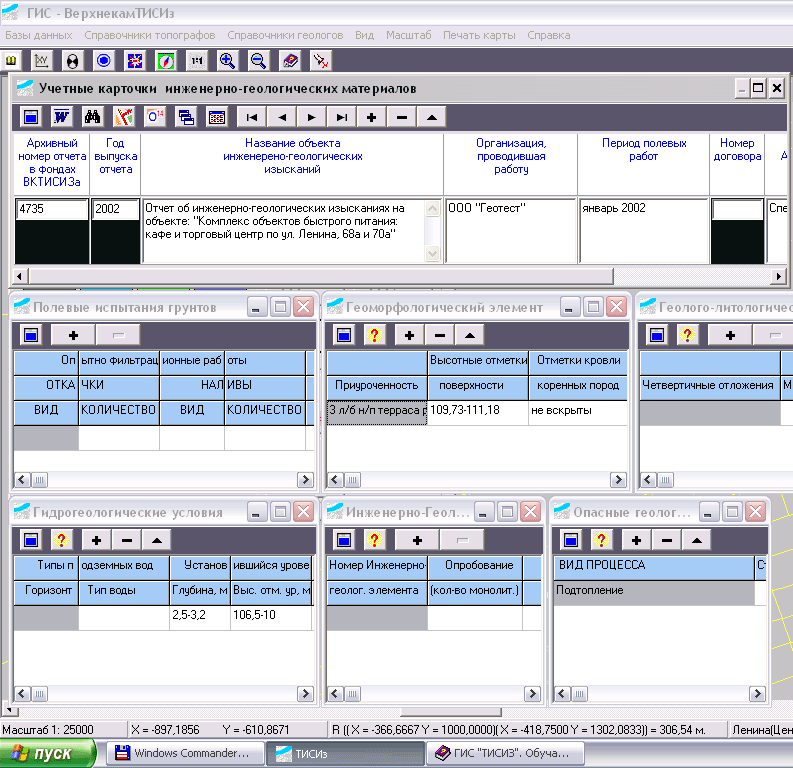Open Справочники топографов menu
Viewport: 793px width, 768px height.
150,35
